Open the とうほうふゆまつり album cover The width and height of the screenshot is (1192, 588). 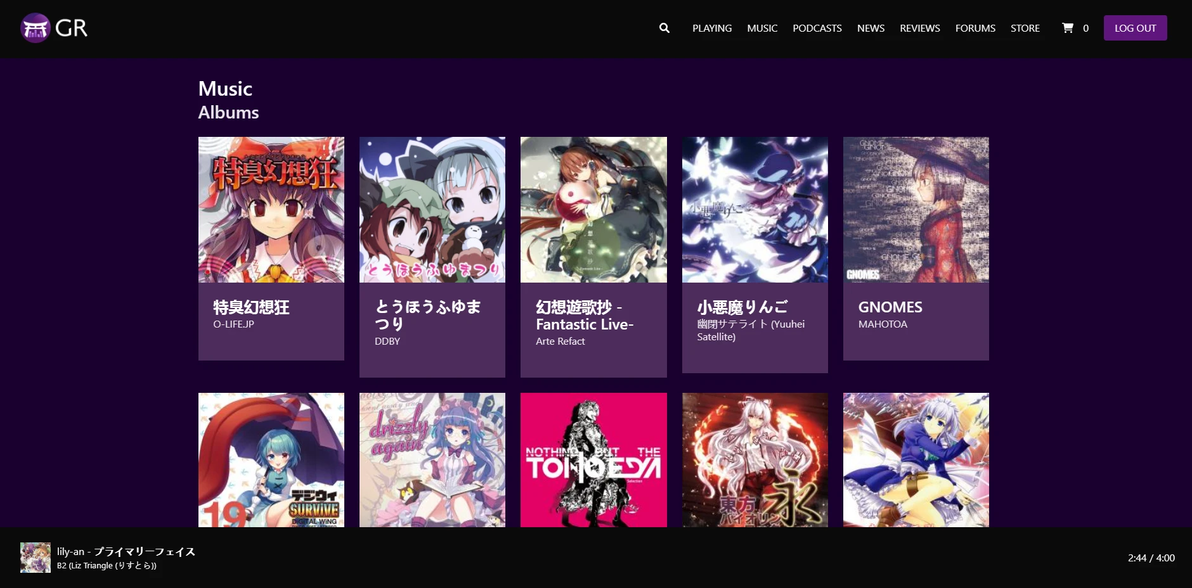432,210
